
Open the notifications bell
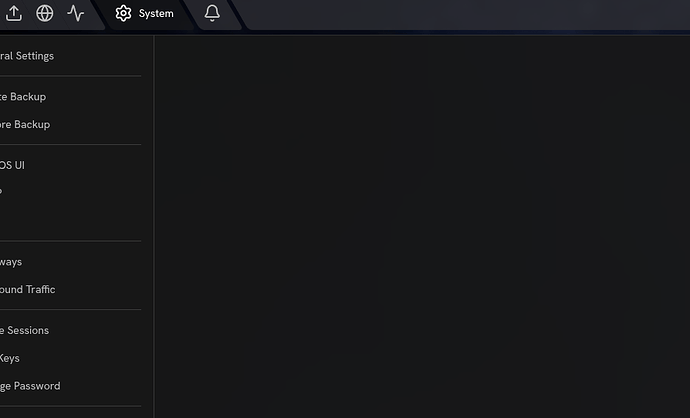click(212, 13)
